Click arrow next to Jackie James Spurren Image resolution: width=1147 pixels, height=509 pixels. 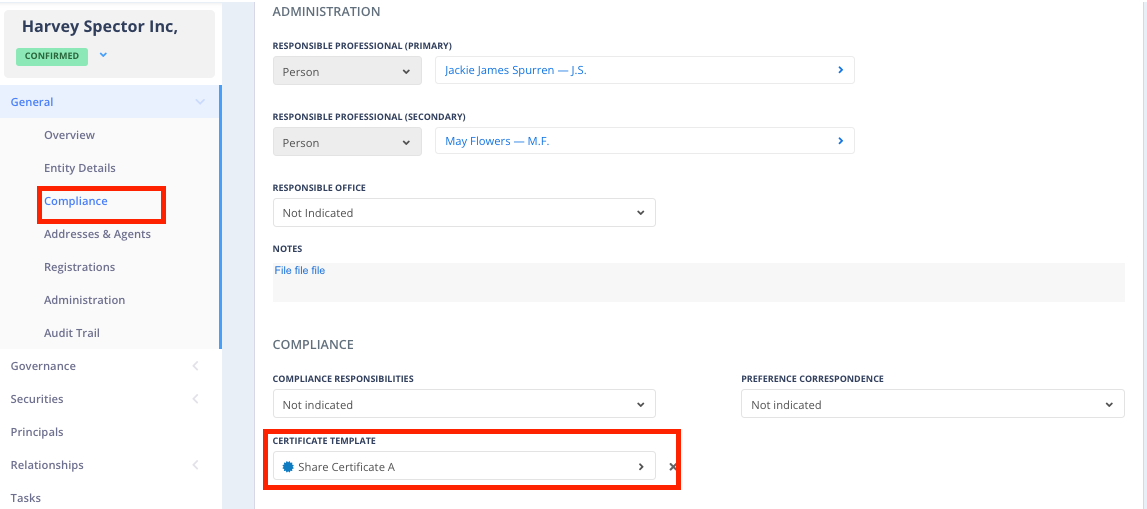click(x=840, y=70)
